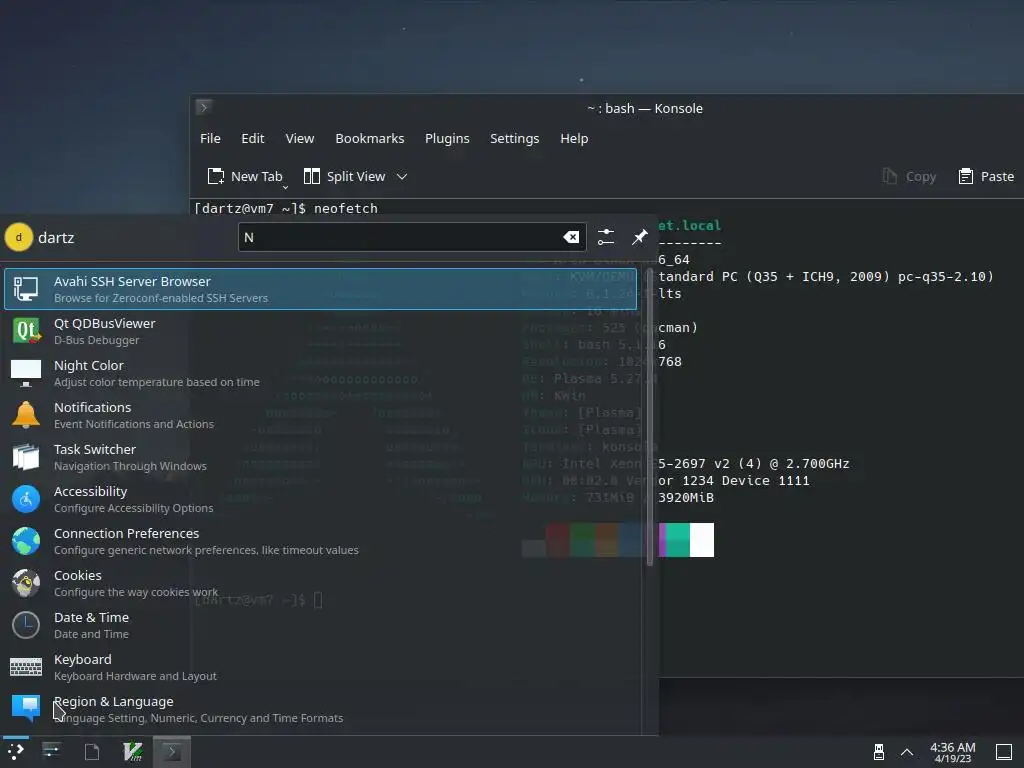The height and width of the screenshot is (768, 1024).
Task: Open the View menu in Konsole
Action: coord(300,138)
